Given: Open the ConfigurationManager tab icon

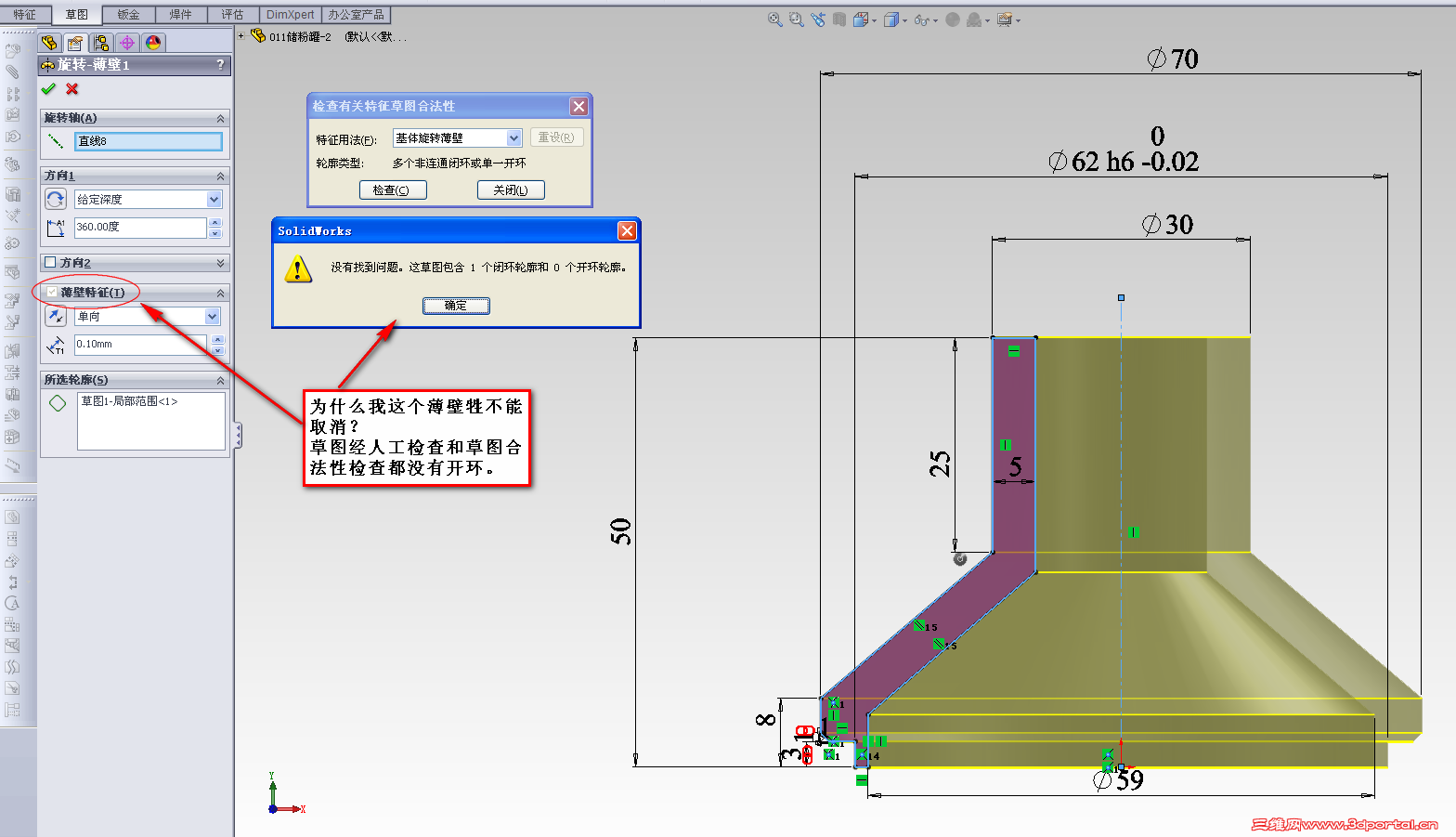Looking at the screenshot, I should point(101,43).
